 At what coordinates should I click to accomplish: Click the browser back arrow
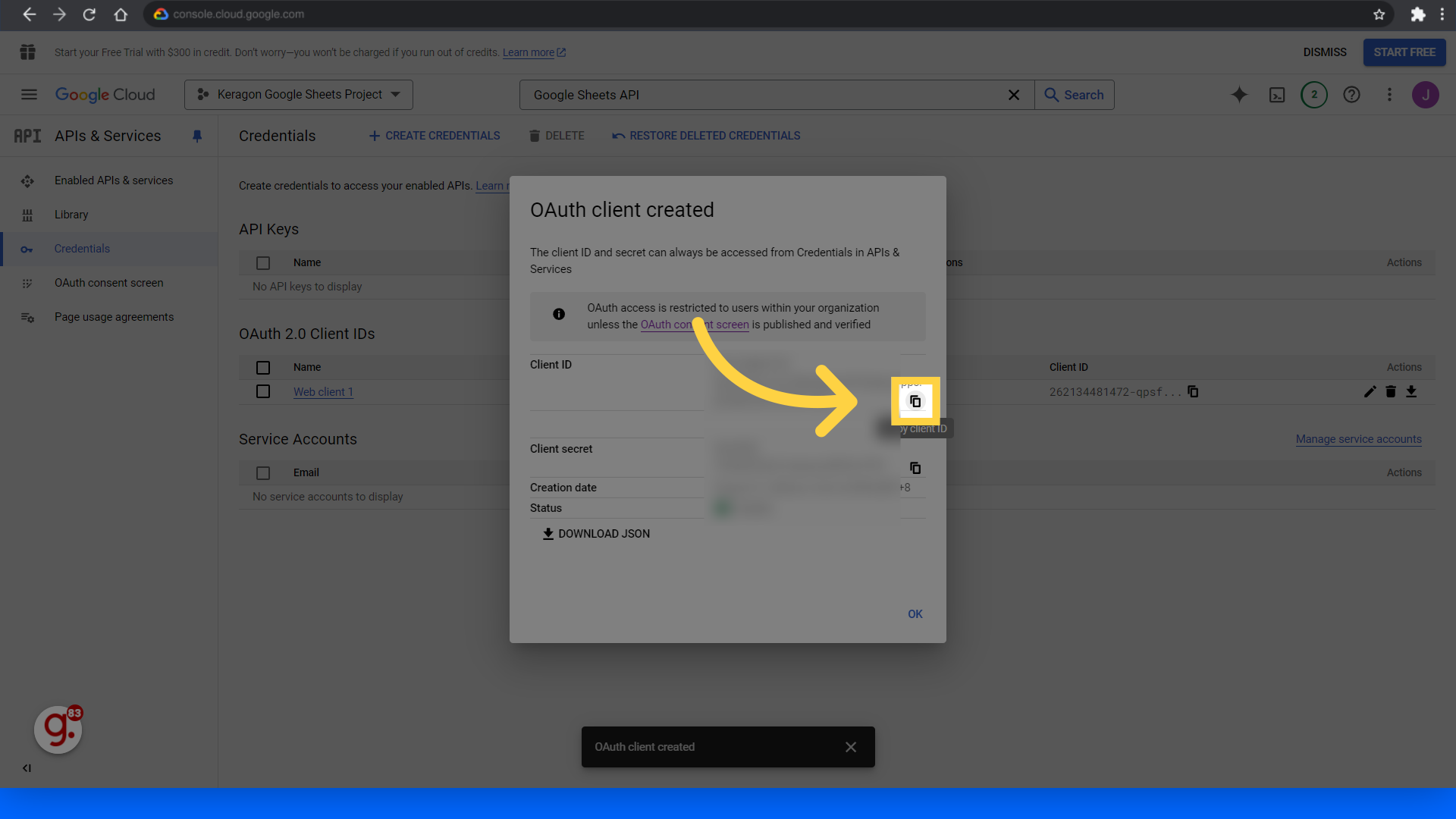pos(29,14)
